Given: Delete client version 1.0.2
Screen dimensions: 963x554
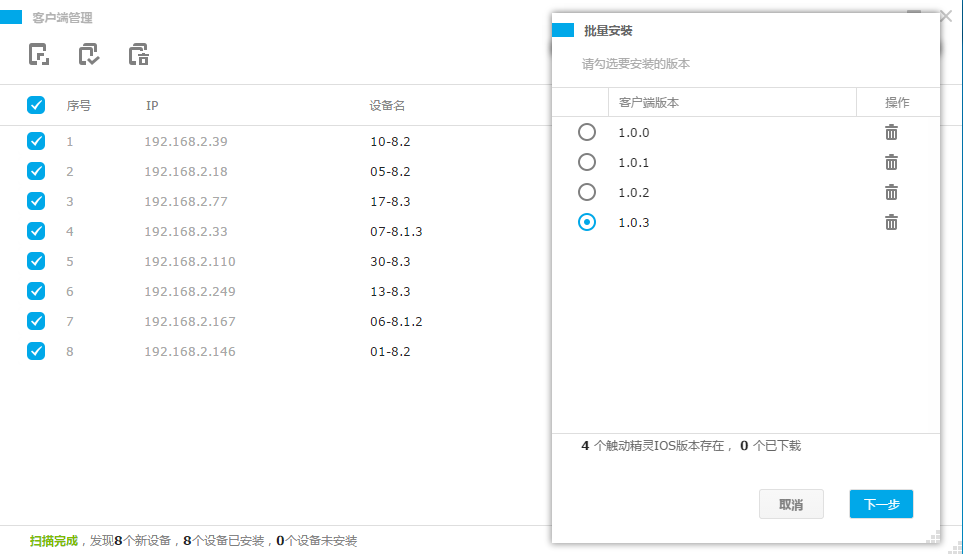Looking at the screenshot, I should [x=891, y=192].
